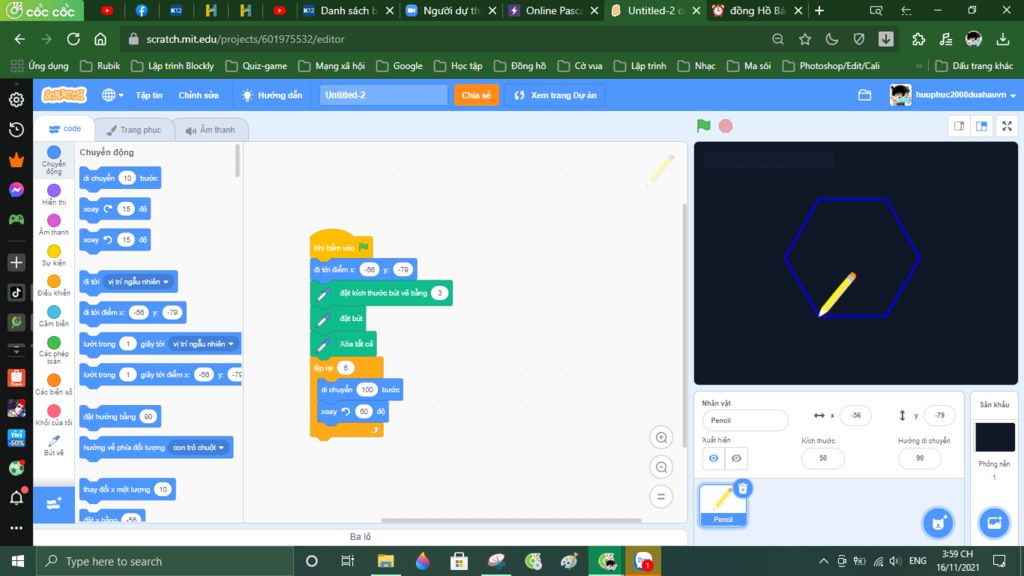Show the sprite with the eye icon

(713, 458)
